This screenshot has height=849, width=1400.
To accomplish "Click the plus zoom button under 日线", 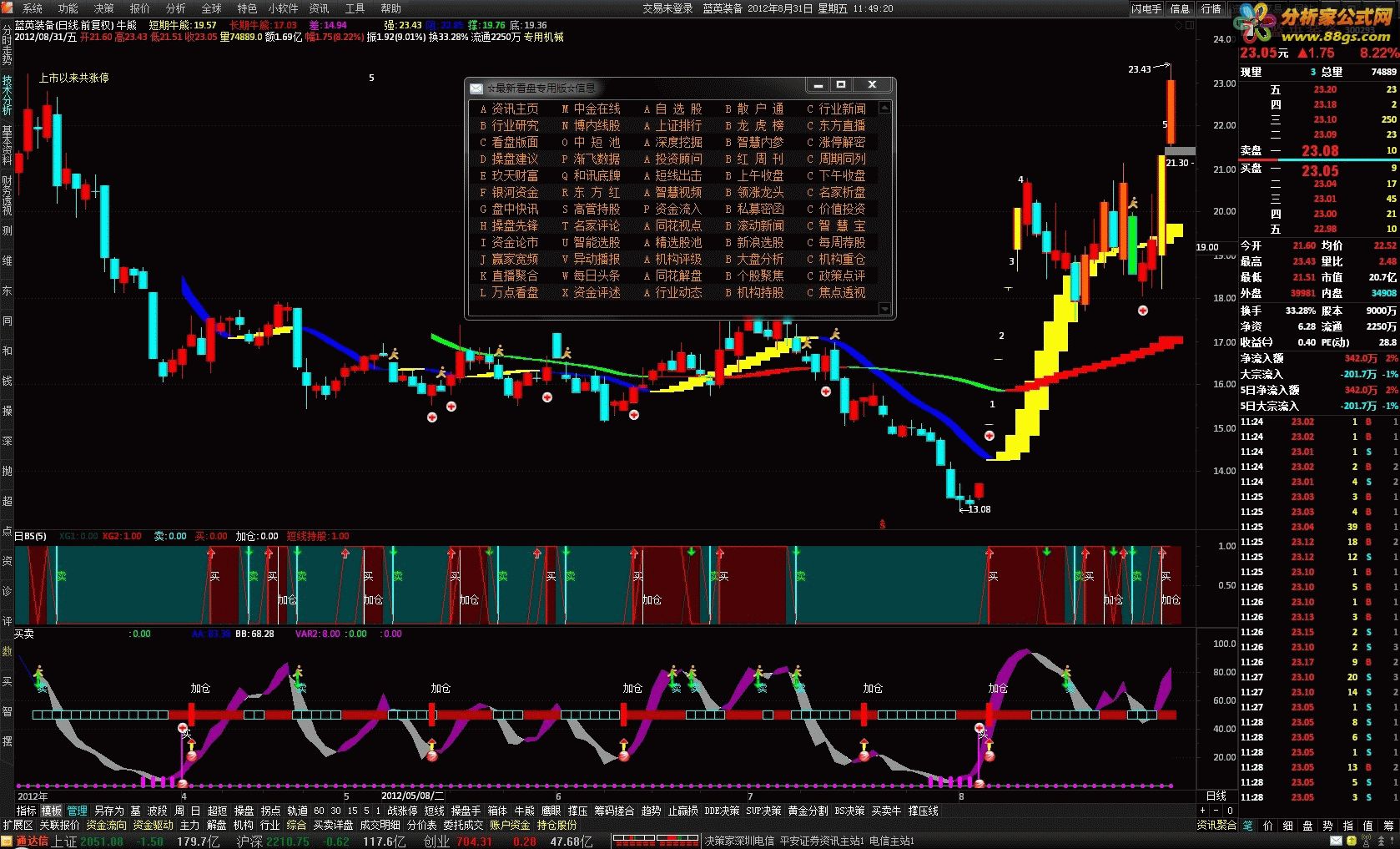I will click(x=1202, y=811).
